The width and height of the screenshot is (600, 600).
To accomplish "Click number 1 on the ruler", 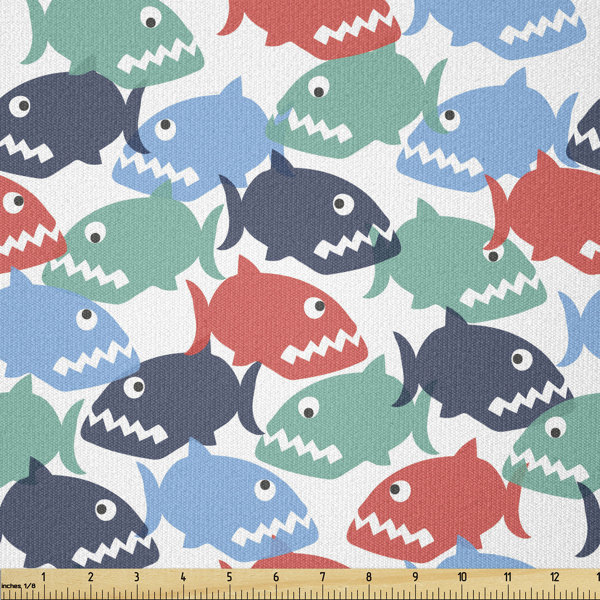I will (x=44, y=577).
